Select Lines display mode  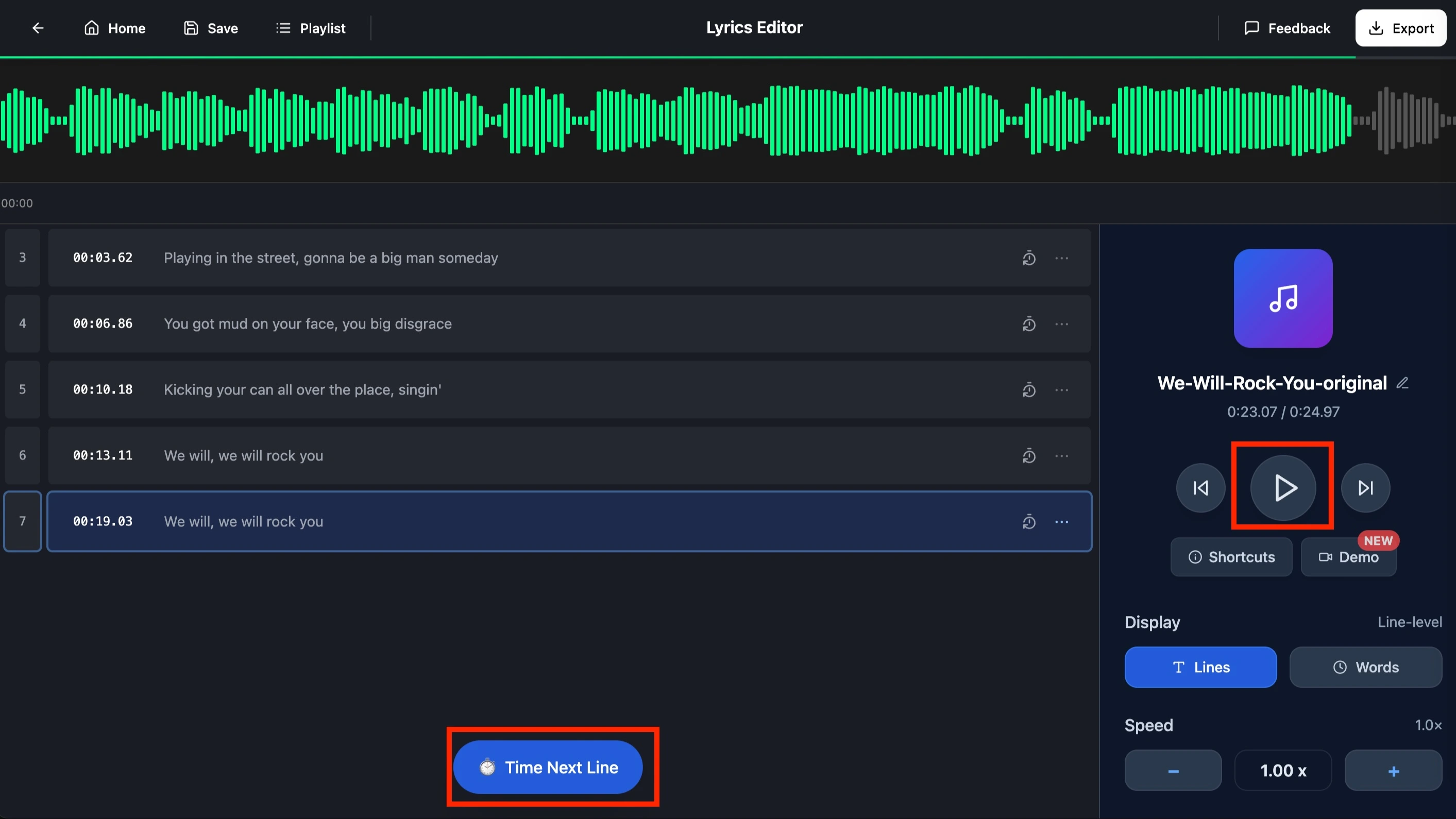1200,667
